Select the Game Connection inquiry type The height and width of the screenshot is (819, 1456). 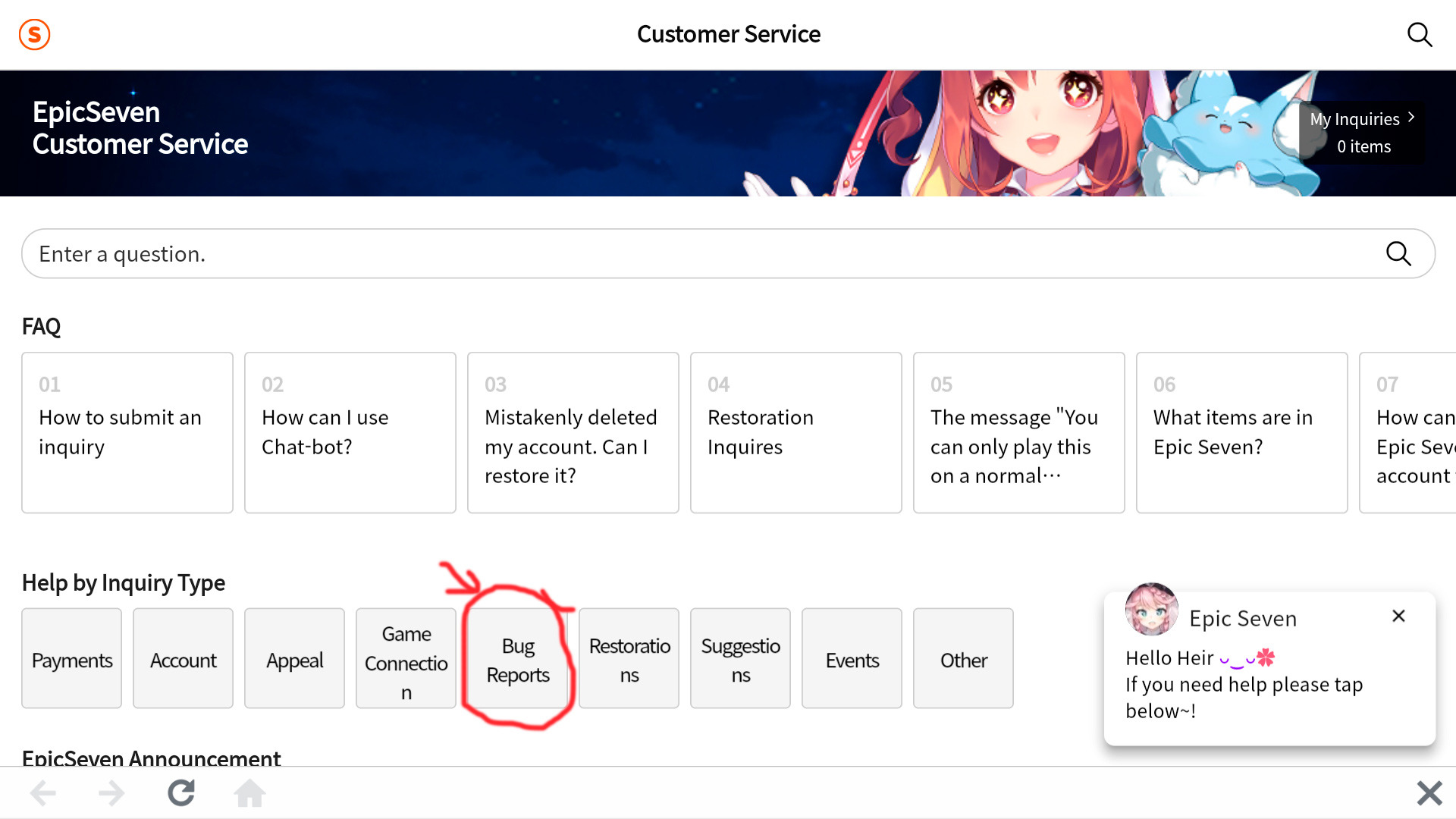pyautogui.click(x=406, y=658)
